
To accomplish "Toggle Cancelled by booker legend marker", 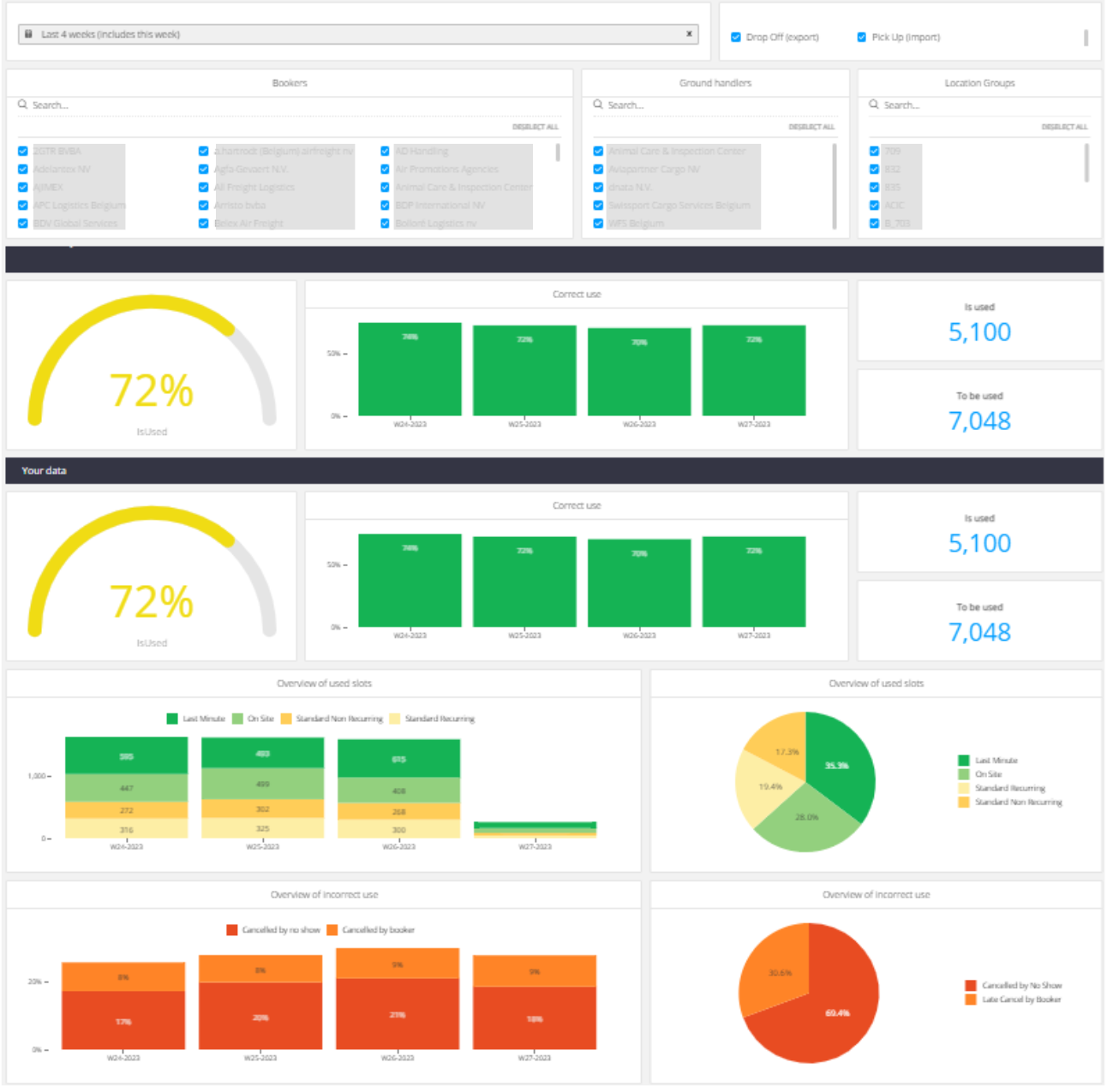I will (332, 930).
